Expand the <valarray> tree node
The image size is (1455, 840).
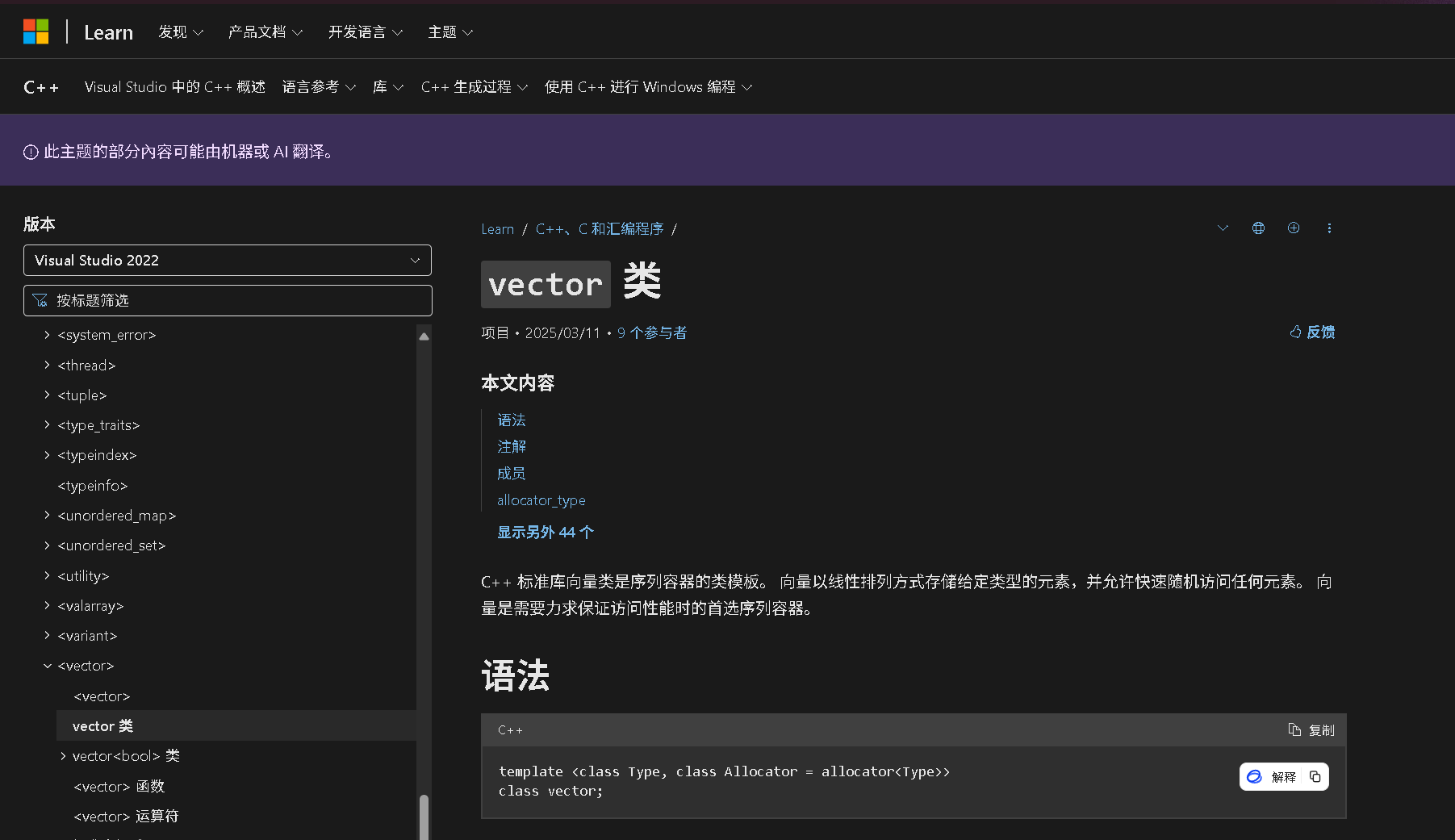pos(47,606)
